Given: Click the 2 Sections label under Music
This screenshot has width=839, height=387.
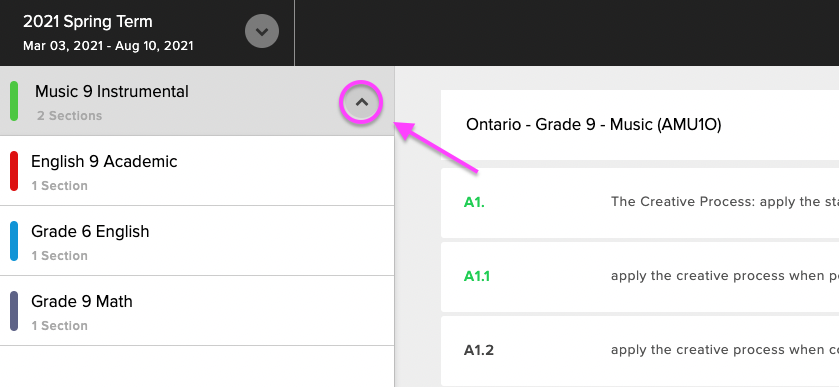Looking at the screenshot, I should (70, 116).
